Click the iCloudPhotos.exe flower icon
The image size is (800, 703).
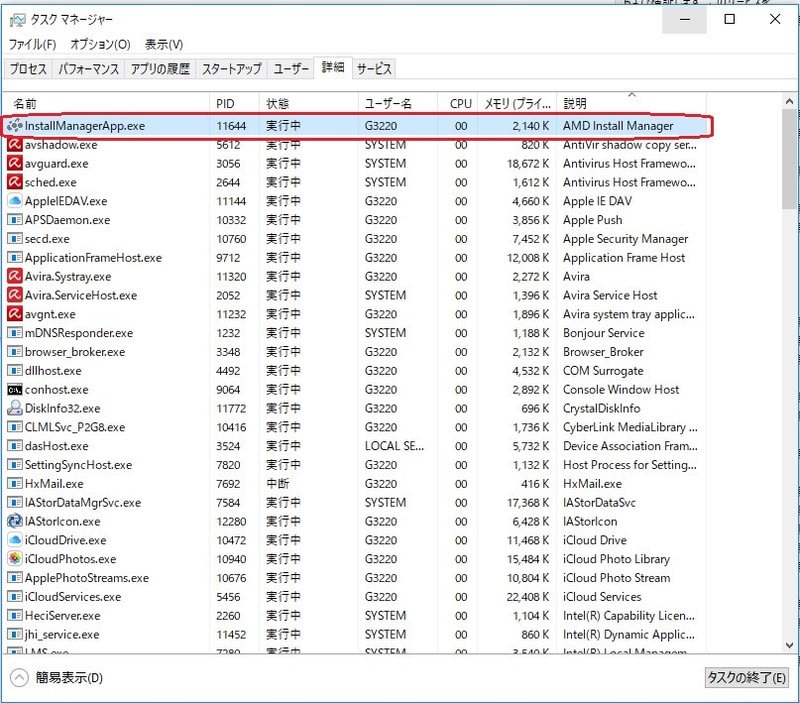(x=15, y=559)
